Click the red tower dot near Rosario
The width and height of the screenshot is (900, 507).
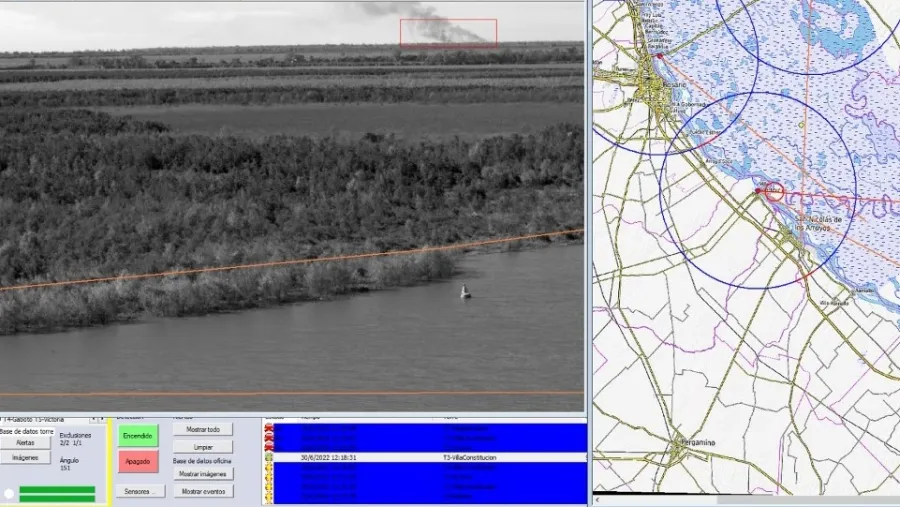[x=658, y=56]
